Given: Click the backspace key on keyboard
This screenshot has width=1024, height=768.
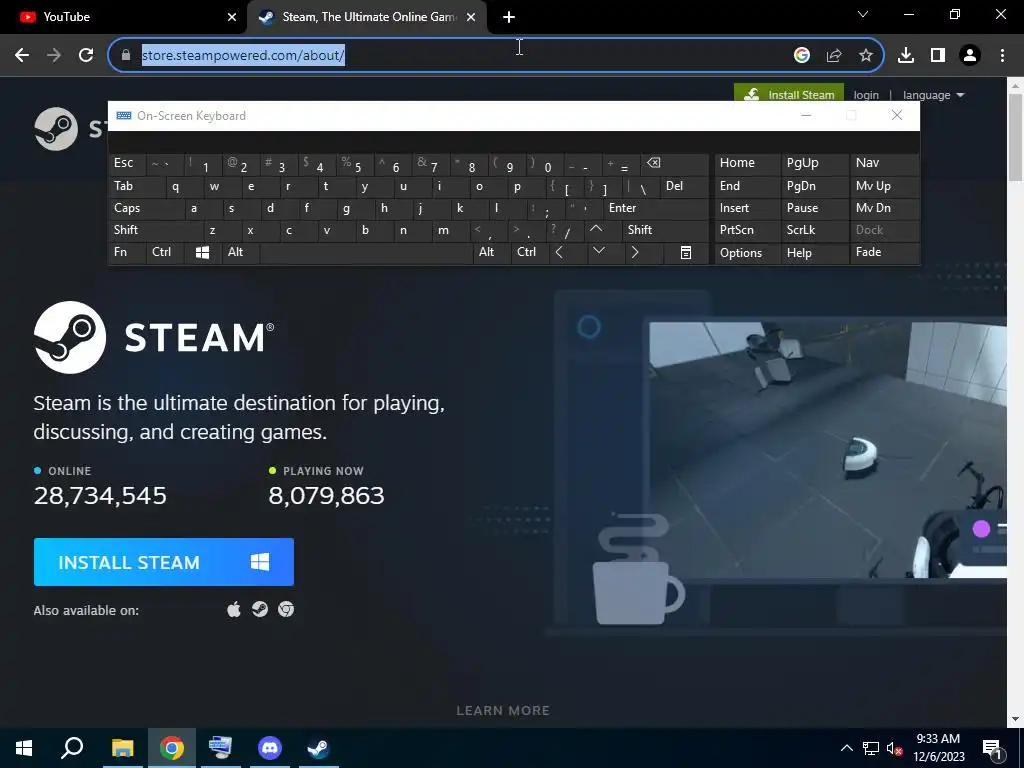Looking at the screenshot, I should pyautogui.click(x=676, y=164).
